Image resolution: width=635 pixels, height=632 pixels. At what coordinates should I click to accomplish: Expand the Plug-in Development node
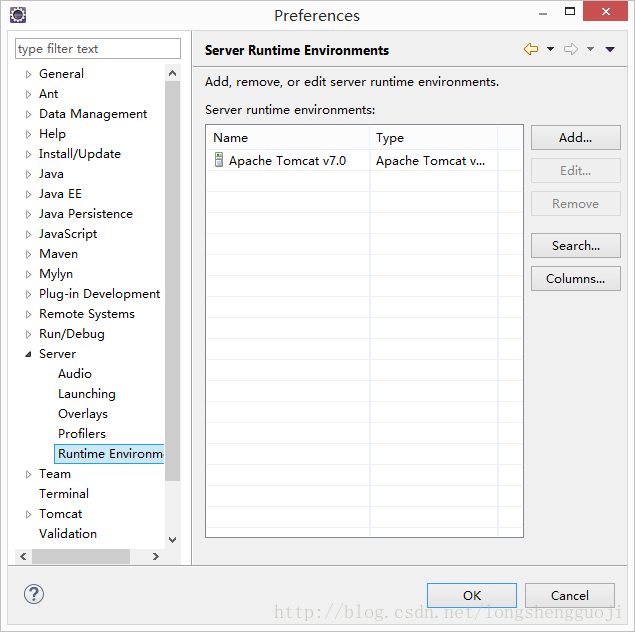(x=28, y=294)
